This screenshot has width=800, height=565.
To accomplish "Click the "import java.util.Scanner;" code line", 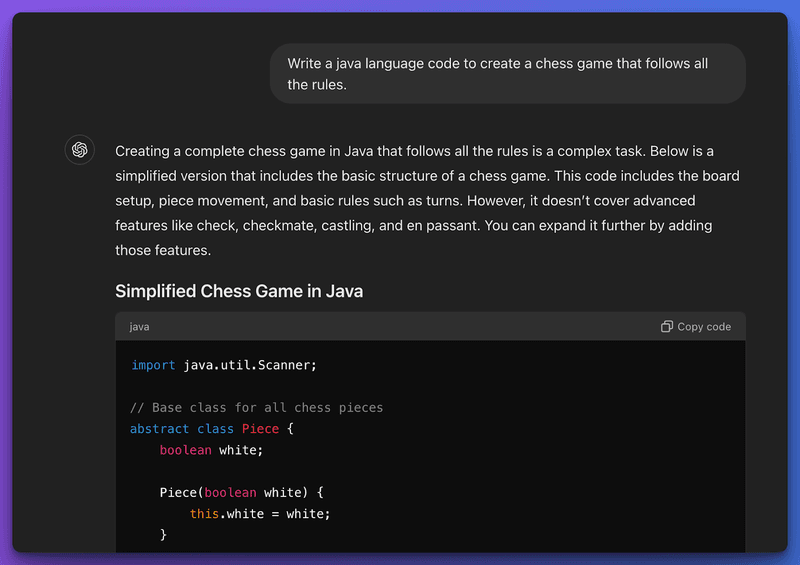I will pyautogui.click(x=224, y=365).
